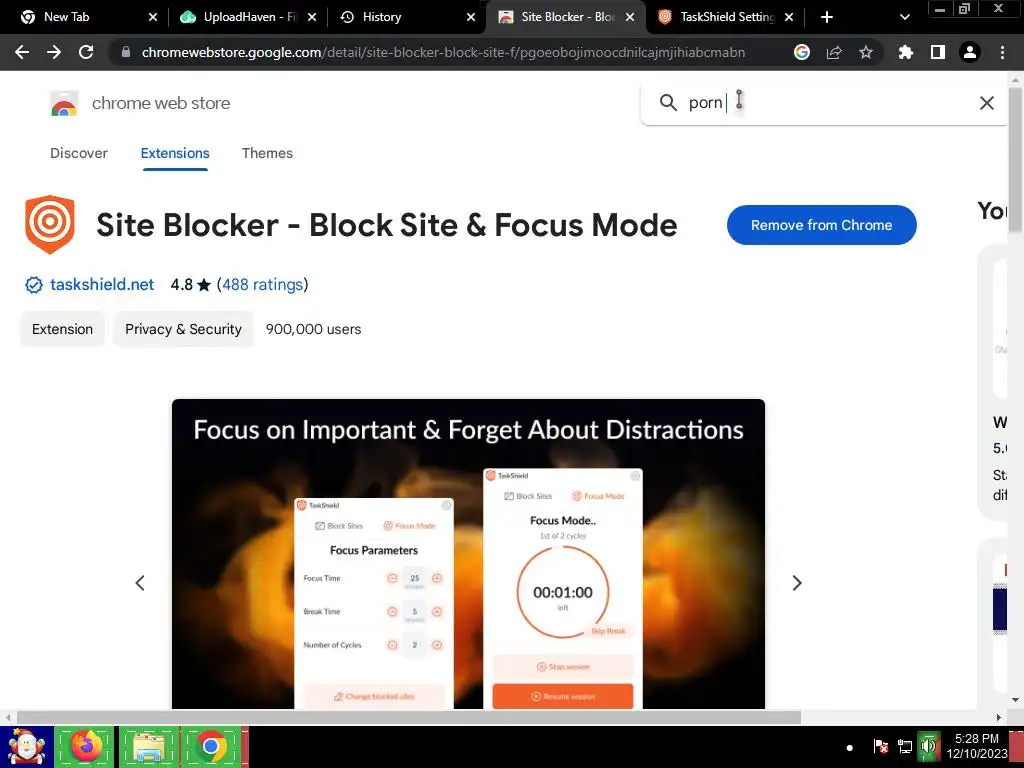
Task: Close the History tab
Action: coord(471,17)
